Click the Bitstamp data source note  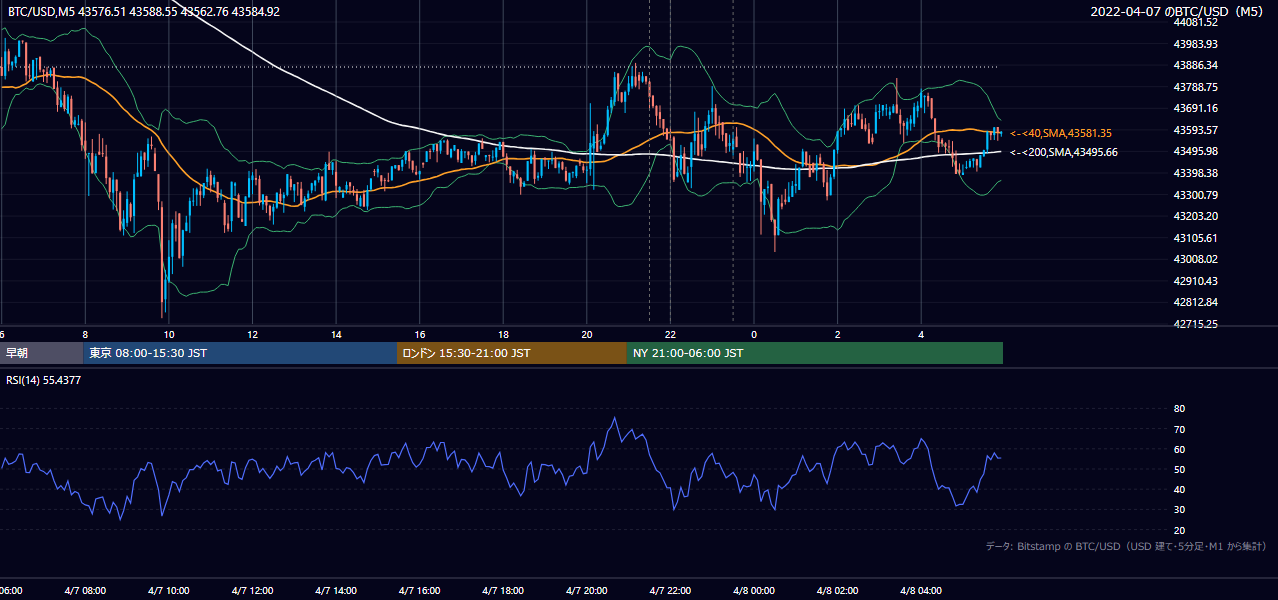1126,546
